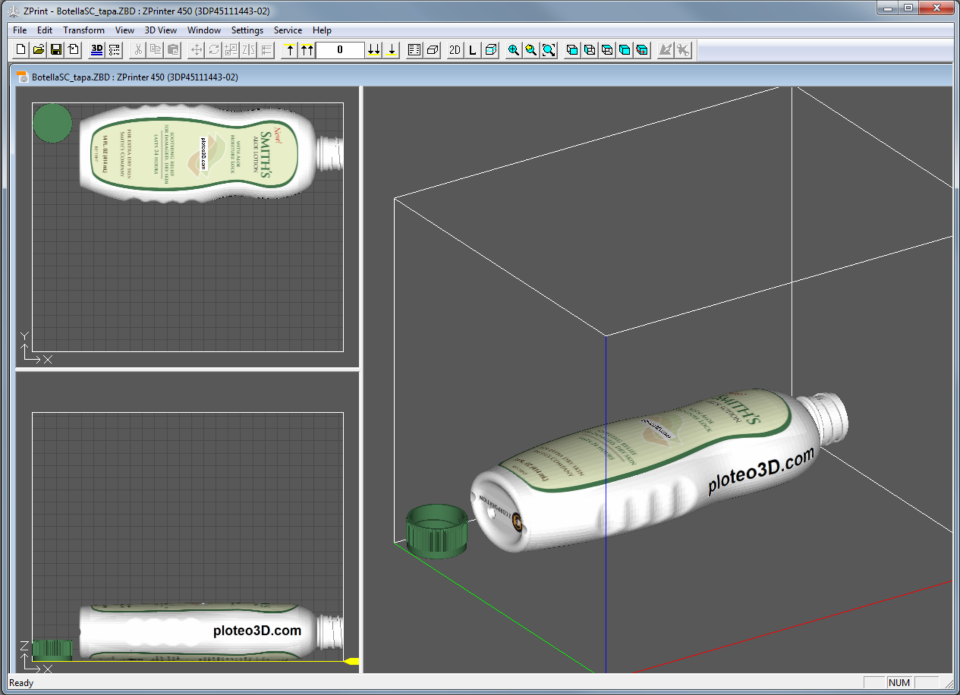Zoom in with the plus magnifier icon
The height and width of the screenshot is (695, 960).
514,50
